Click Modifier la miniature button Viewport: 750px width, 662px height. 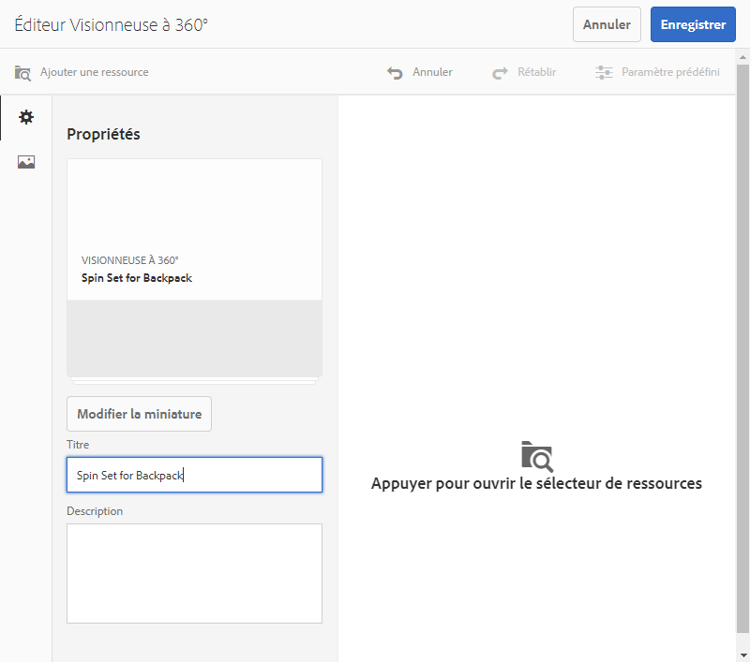coord(139,414)
